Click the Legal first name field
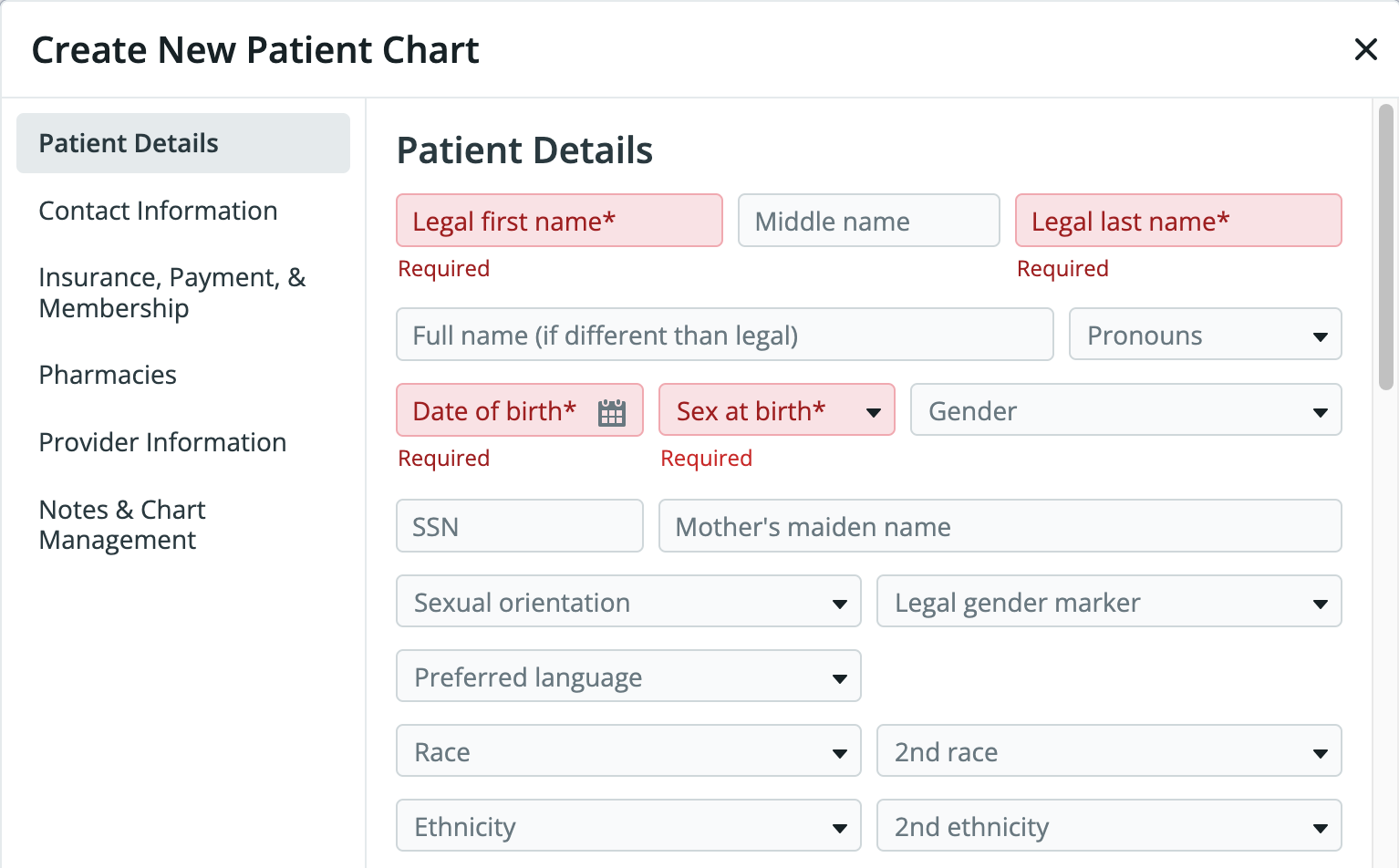The width and height of the screenshot is (1399, 868). click(559, 221)
